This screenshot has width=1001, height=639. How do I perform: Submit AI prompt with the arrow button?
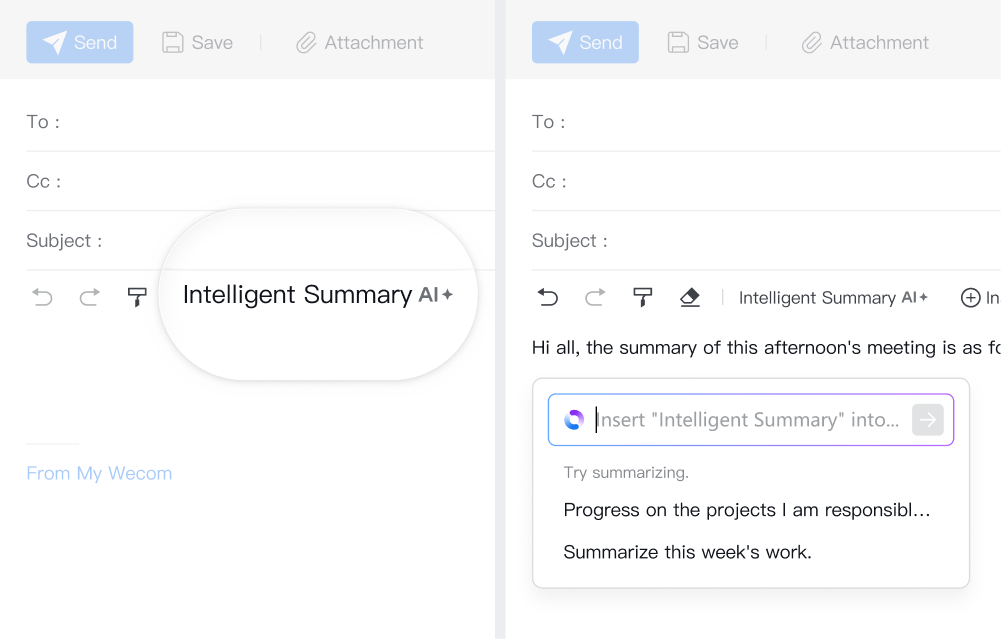pyautogui.click(x=928, y=420)
